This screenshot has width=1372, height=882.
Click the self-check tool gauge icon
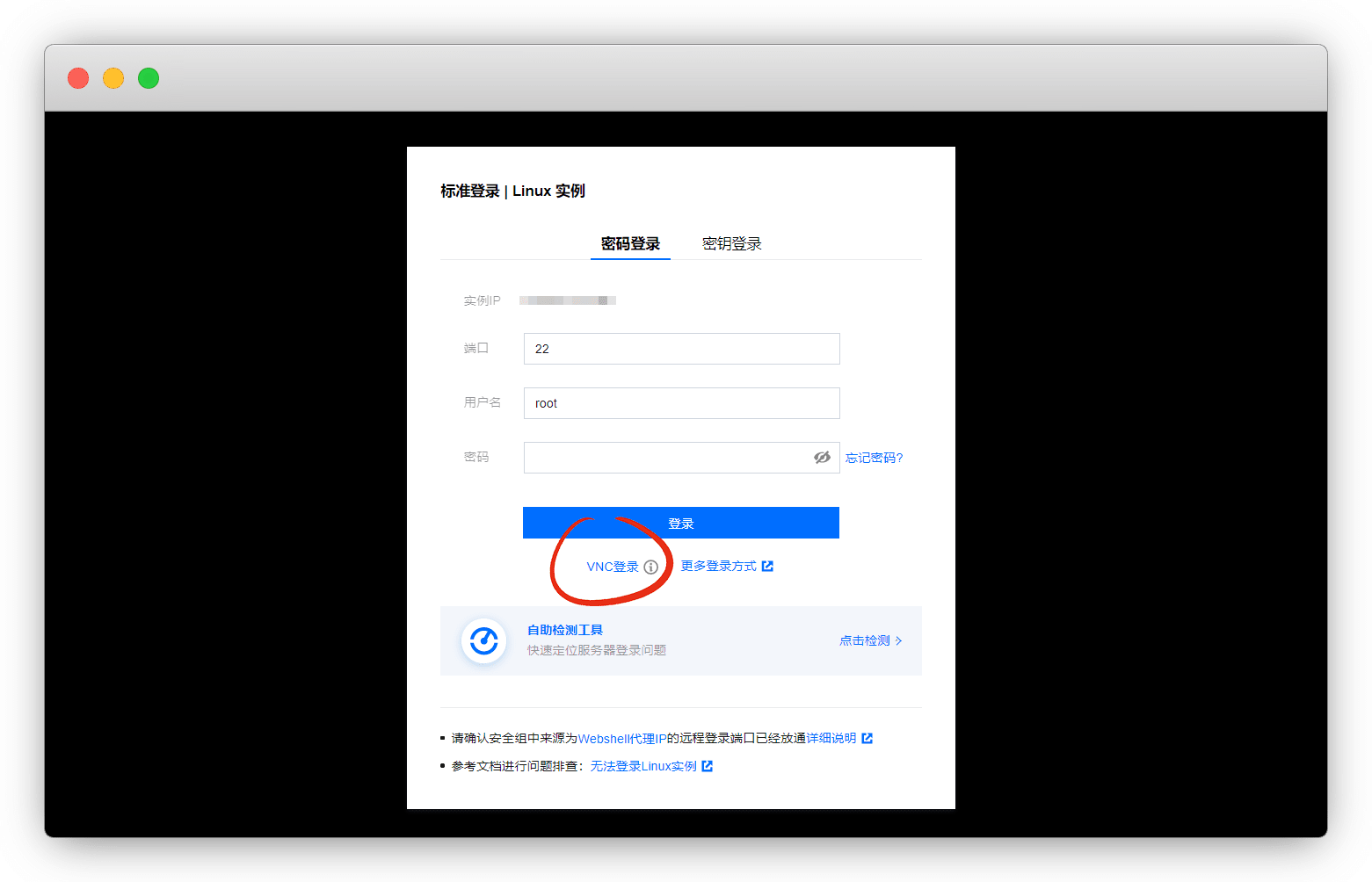click(x=483, y=641)
